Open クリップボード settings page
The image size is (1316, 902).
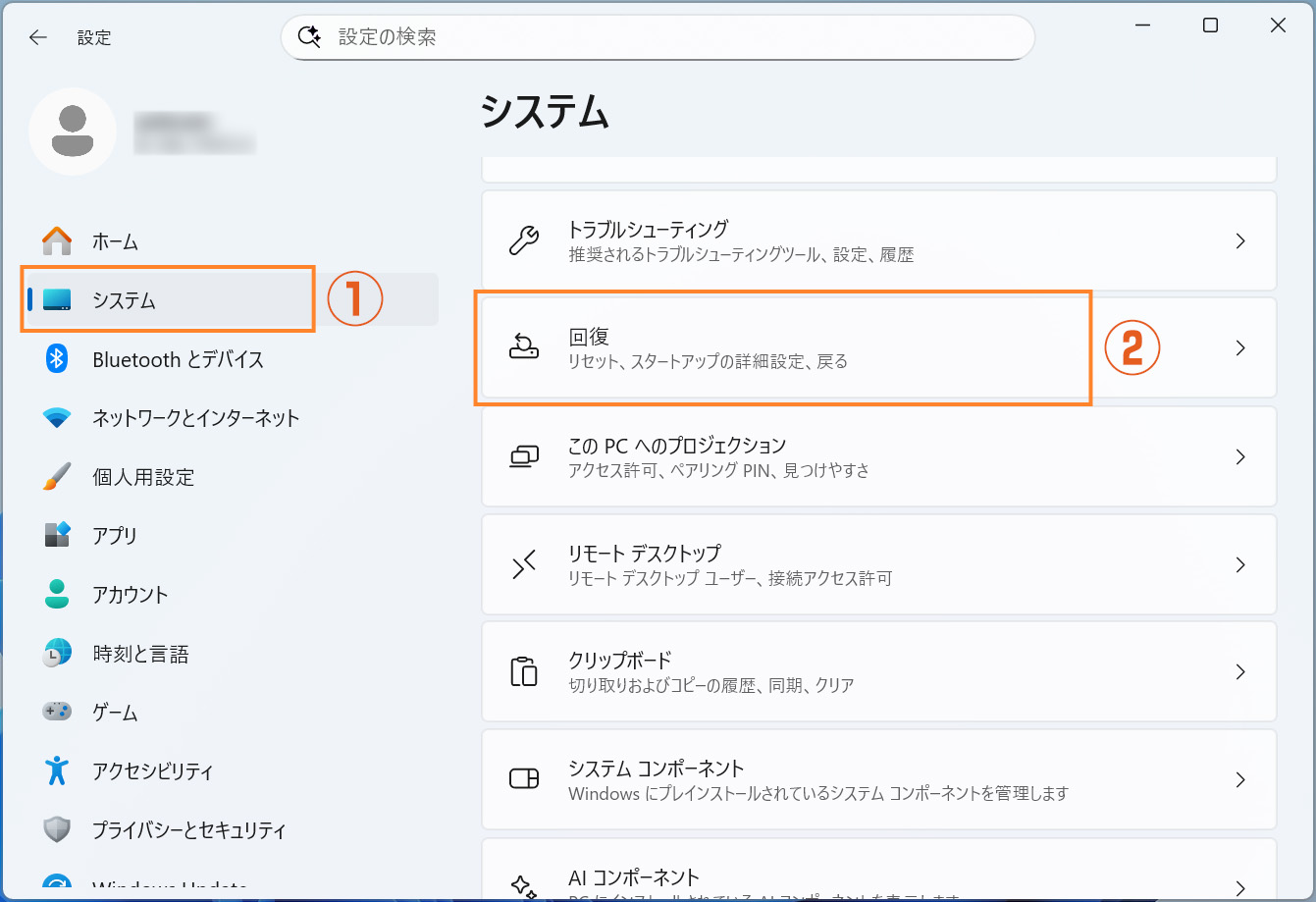(x=879, y=671)
